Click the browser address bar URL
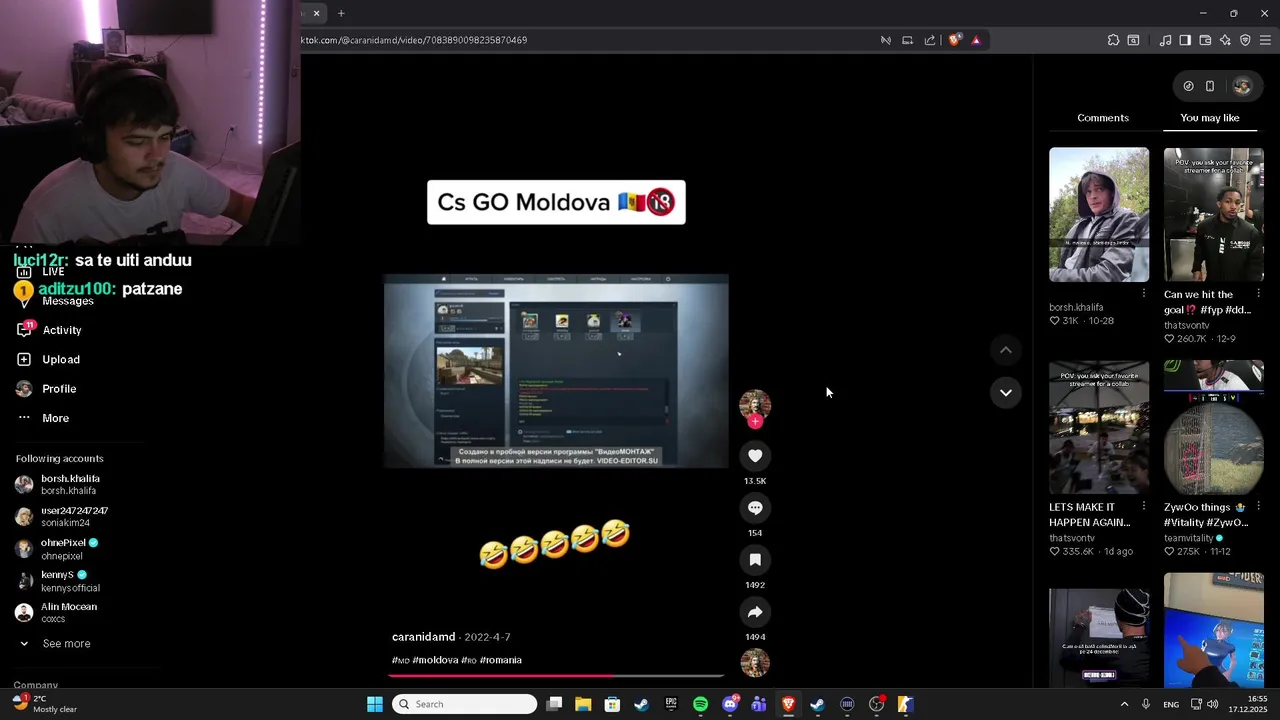Image resolution: width=1280 pixels, height=720 pixels. 414,40
